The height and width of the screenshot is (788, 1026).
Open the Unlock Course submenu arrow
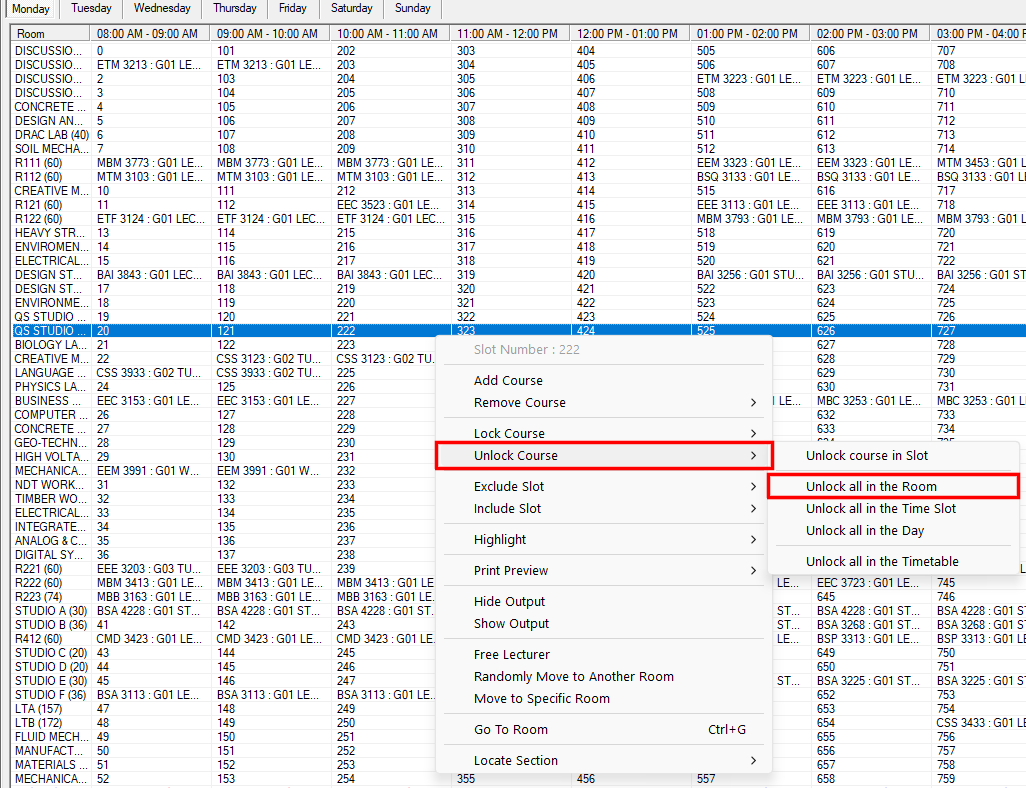coord(753,456)
